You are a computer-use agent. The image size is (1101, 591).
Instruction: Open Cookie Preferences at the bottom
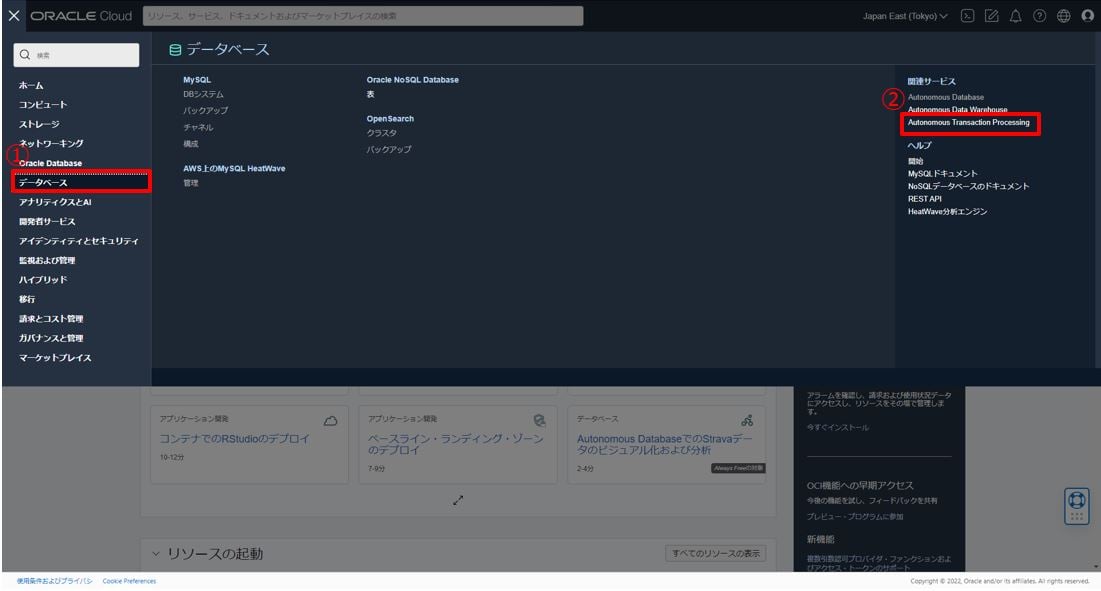point(129,581)
